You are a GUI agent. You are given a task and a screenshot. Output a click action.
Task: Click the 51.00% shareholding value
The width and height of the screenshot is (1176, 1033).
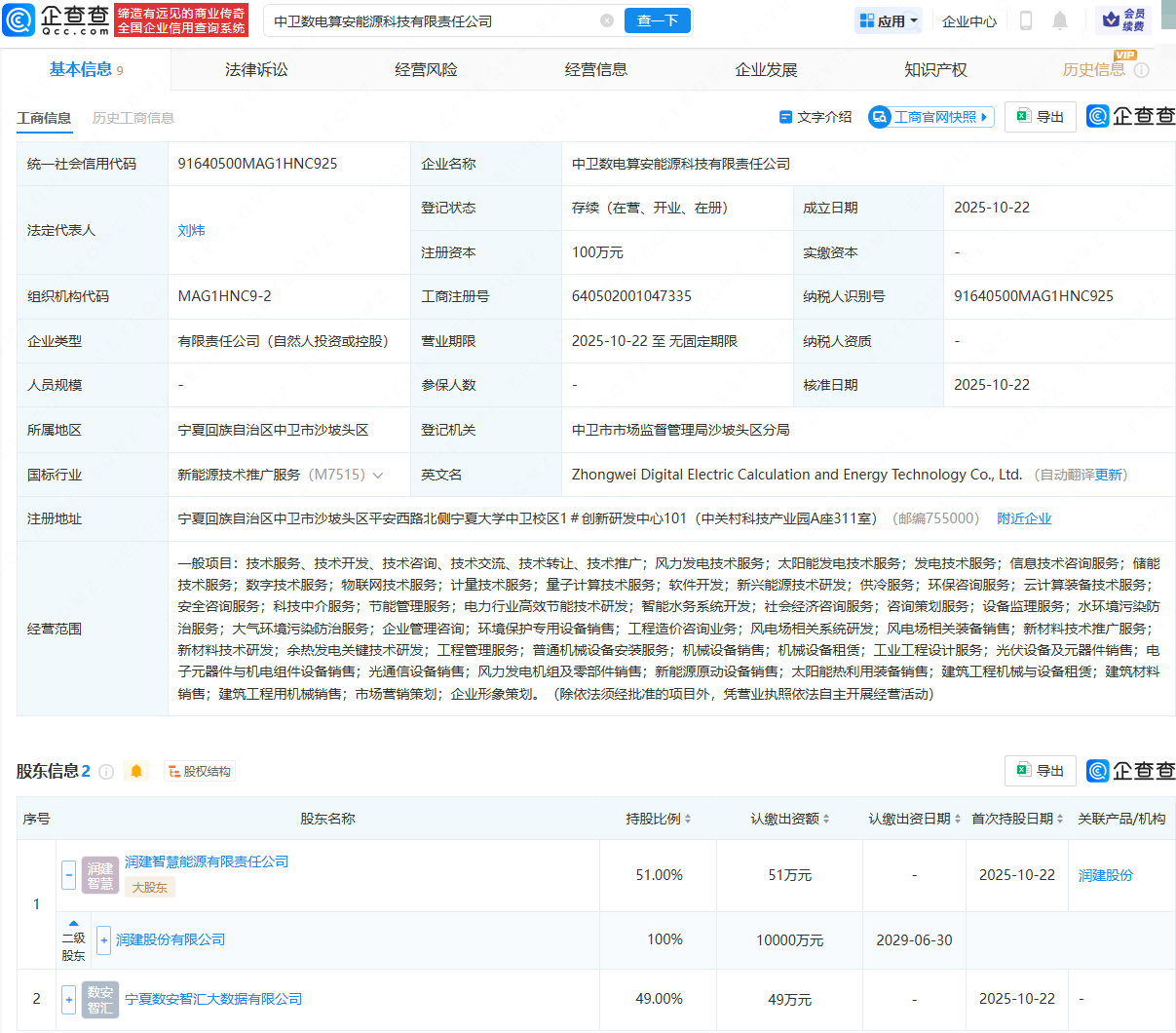click(x=659, y=876)
